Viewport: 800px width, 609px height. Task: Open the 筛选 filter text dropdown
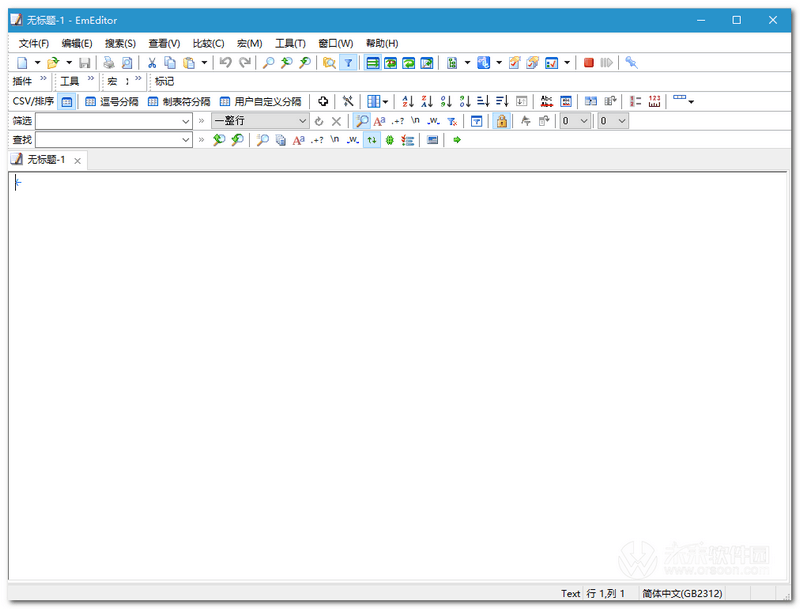point(185,121)
